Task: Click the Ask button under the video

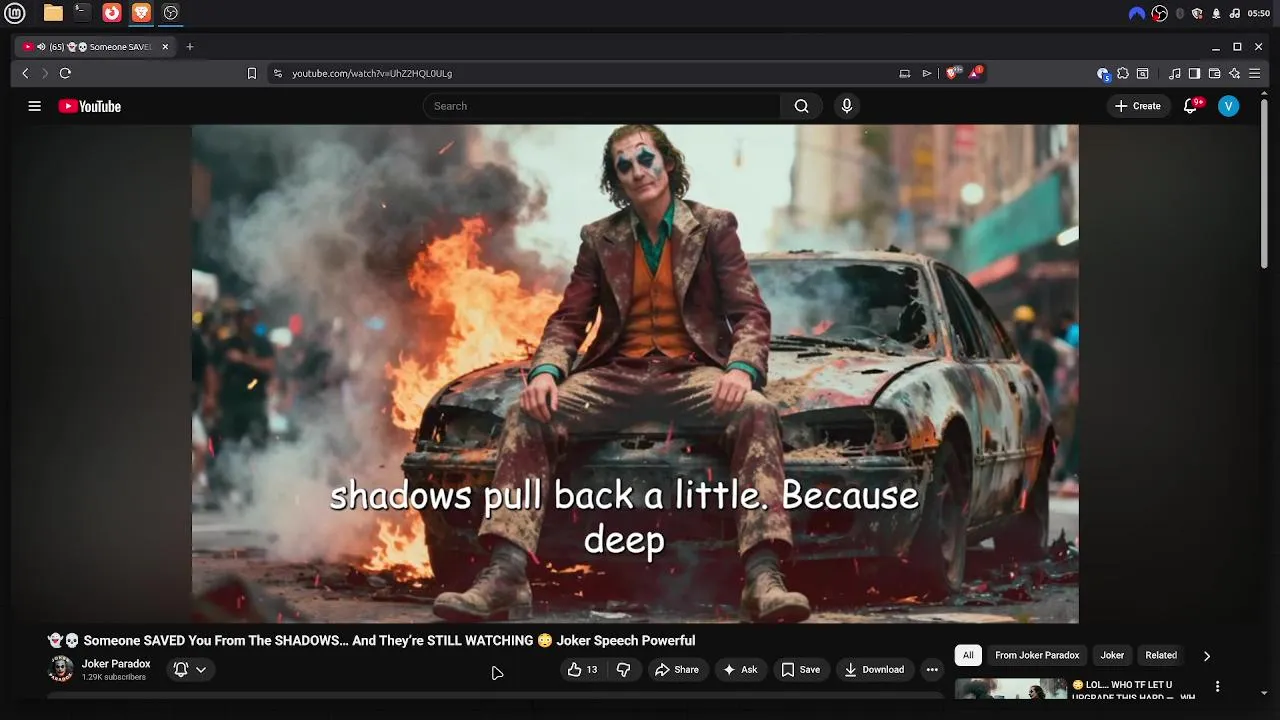Action: 740,670
